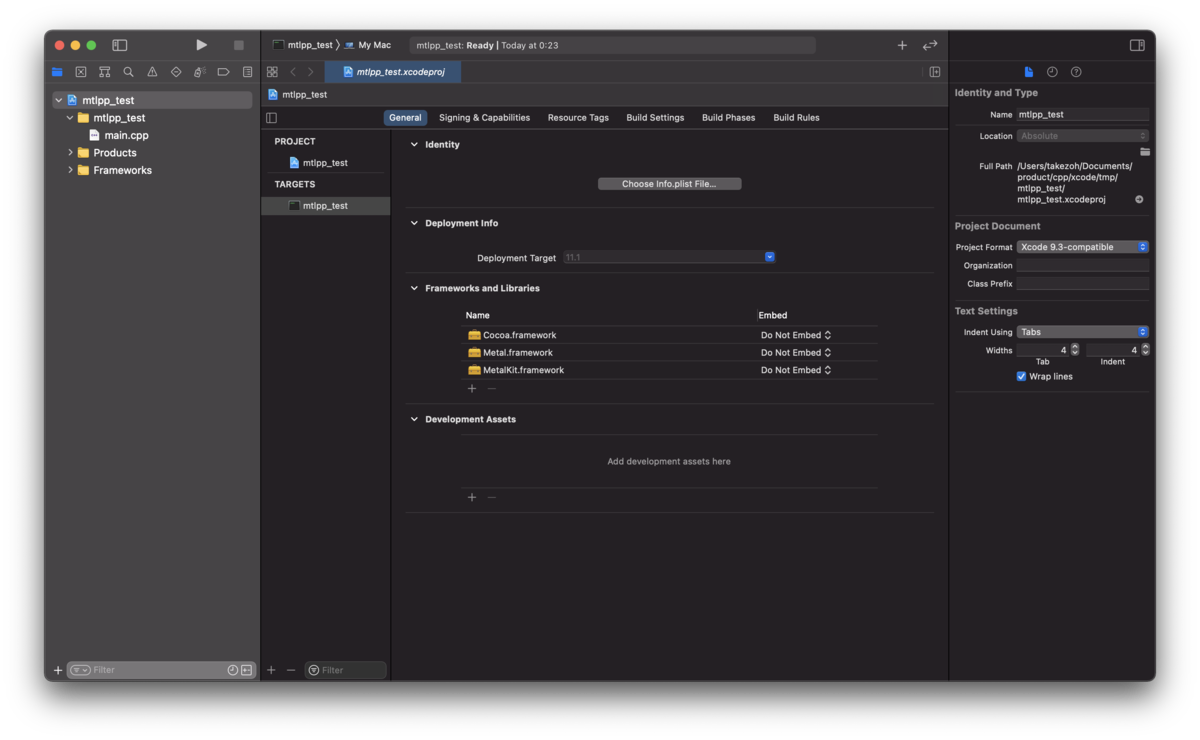Viewport: 1200px width, 740px height.
Task: Add a new file in navigator footer
Action: tap(57, 670)
